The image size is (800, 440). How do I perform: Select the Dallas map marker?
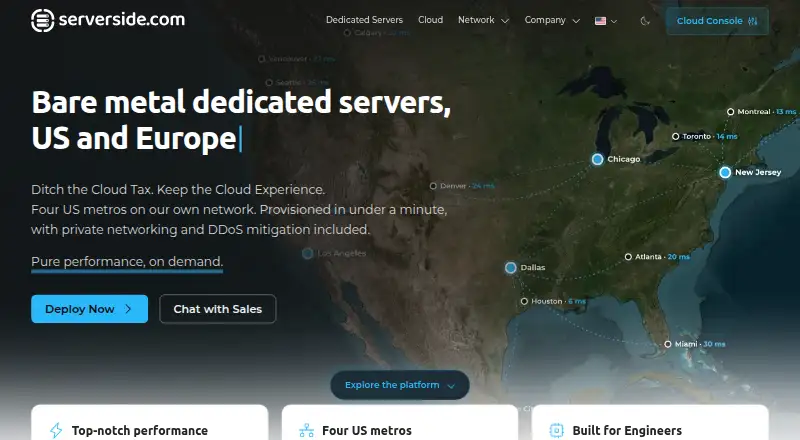click(x=511, y=267)
